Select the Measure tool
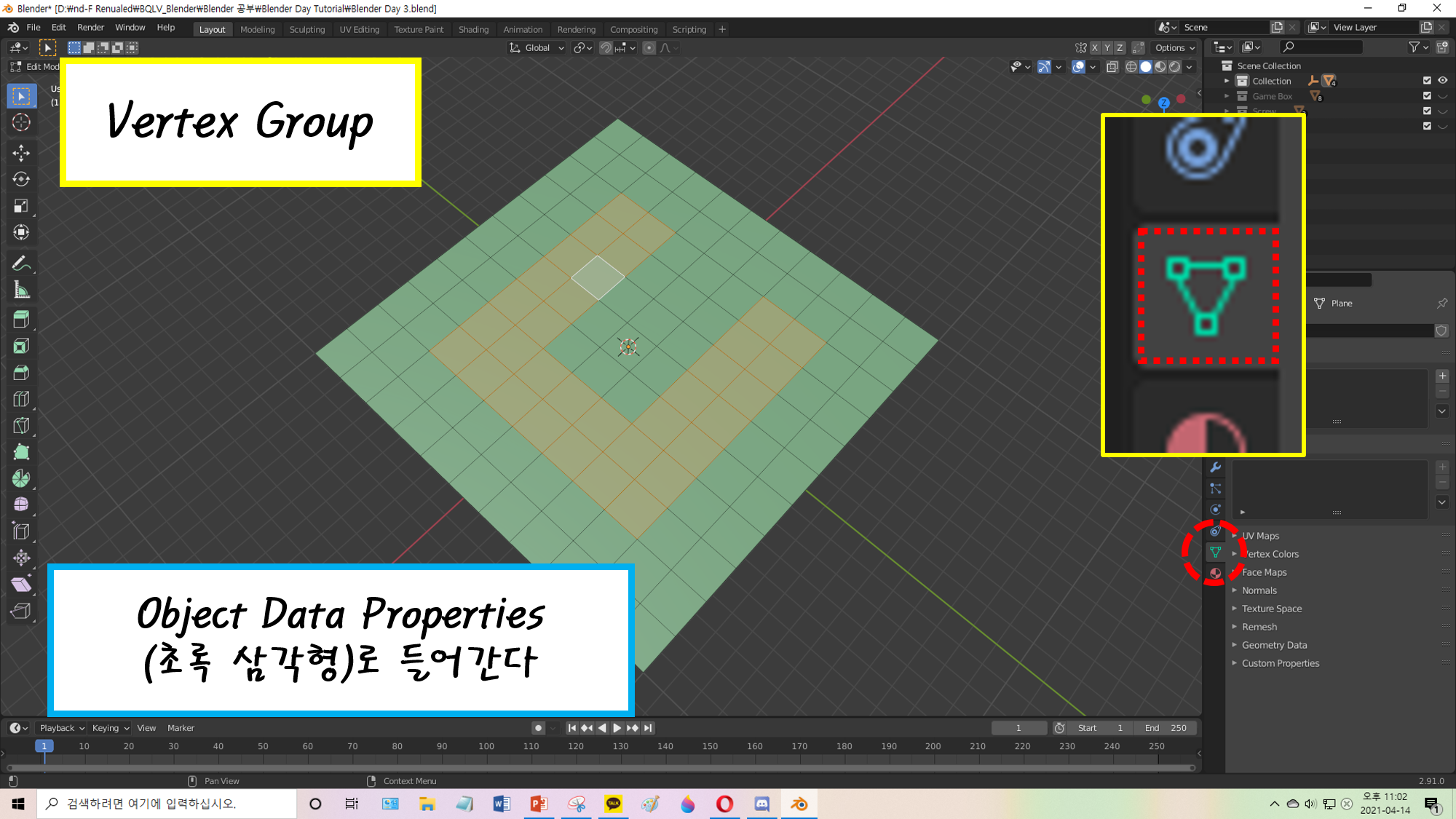This screenshot has width=1456, height=819. (21, 290)
